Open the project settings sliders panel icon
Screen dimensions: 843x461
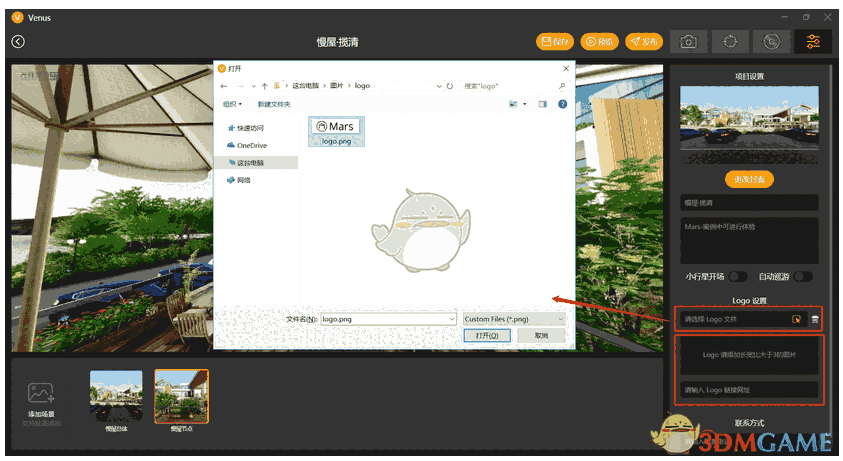point(813,41)
